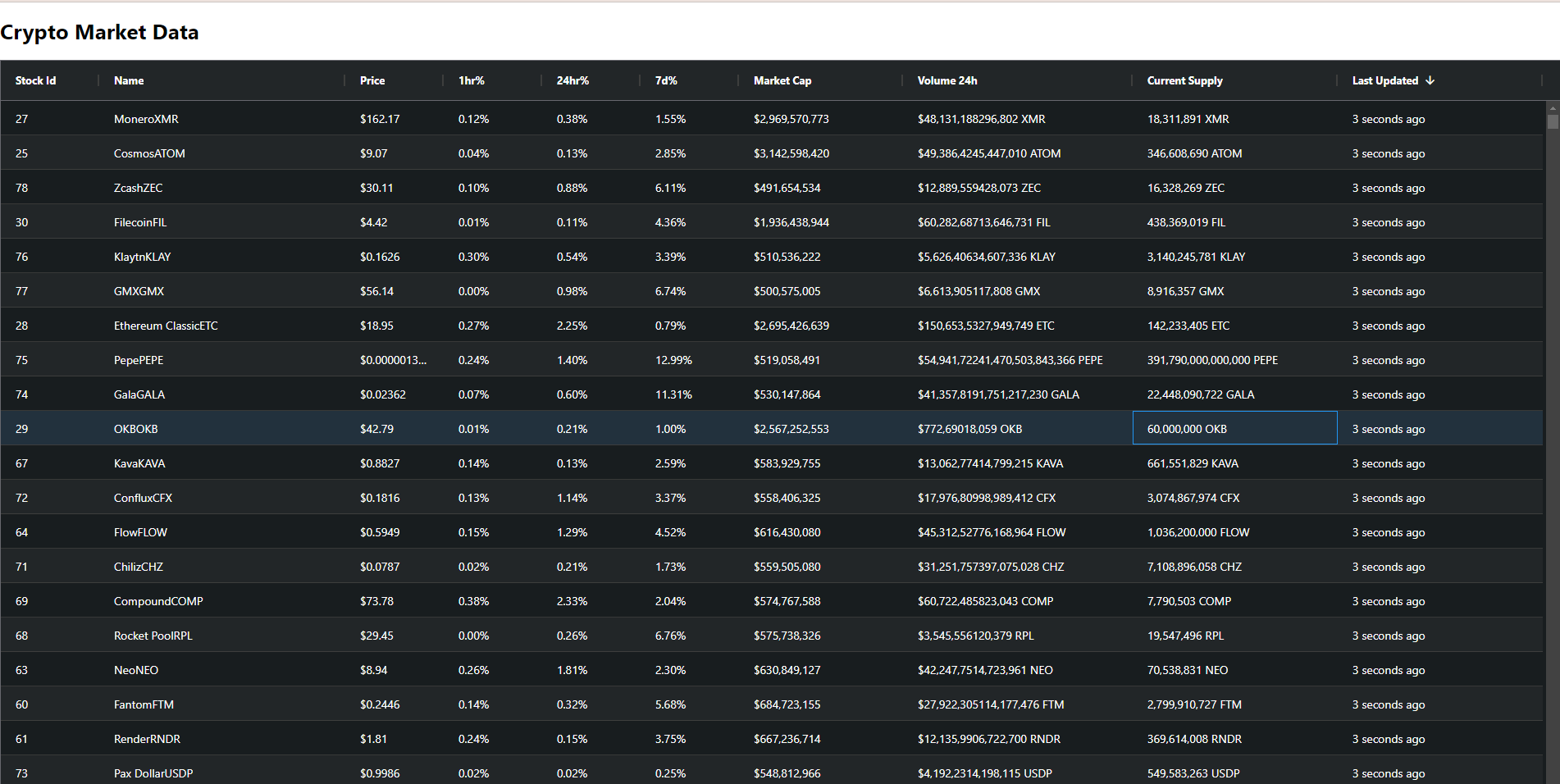The height and width of the screenshot is (784, 1560).
Task: Click the vertical scrollbar thumb
Action: (1552, 121)
